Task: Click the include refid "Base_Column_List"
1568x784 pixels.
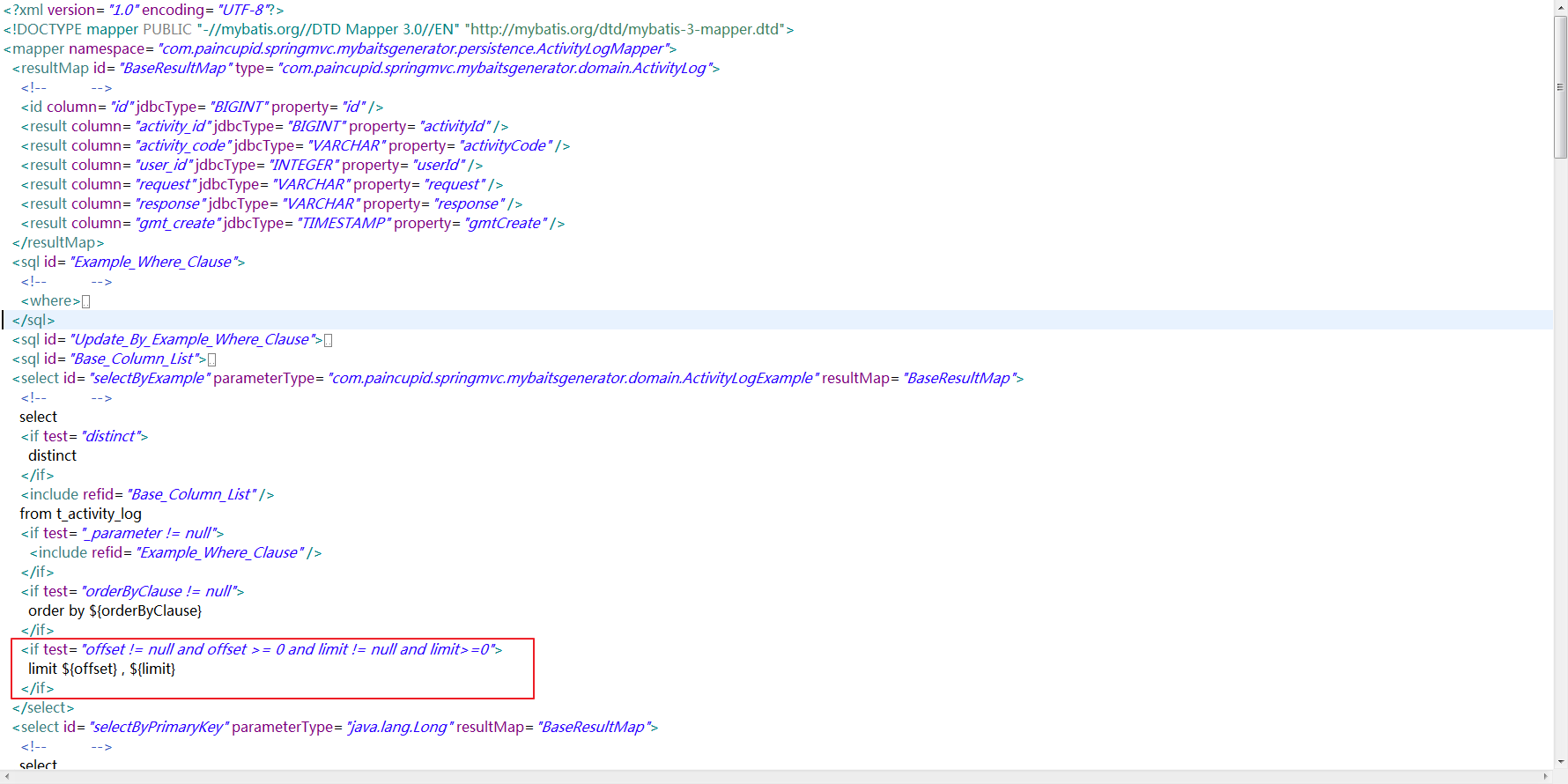Action: [192, 495]
